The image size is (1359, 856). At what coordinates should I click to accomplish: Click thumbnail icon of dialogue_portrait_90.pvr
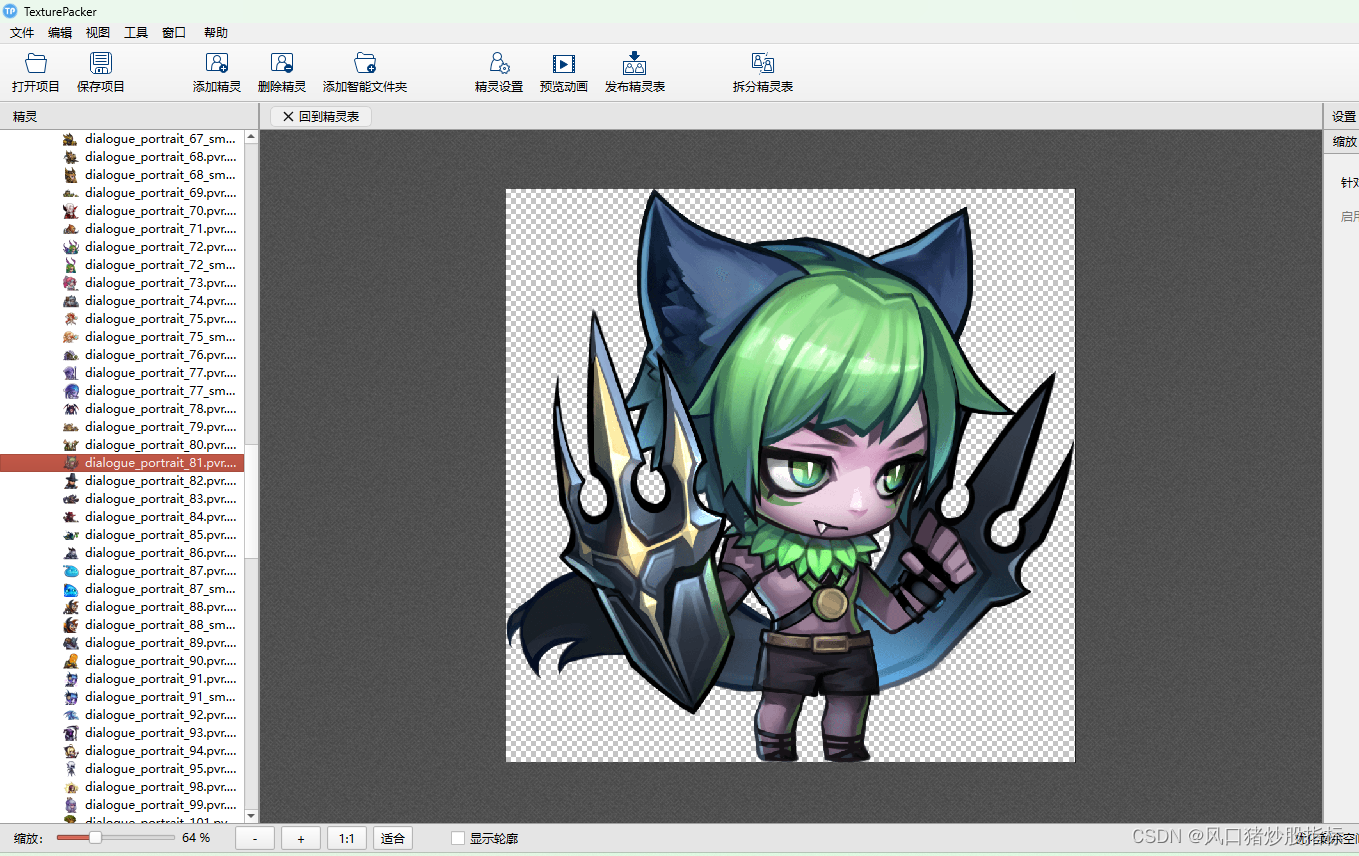click(x=70, y=661)
